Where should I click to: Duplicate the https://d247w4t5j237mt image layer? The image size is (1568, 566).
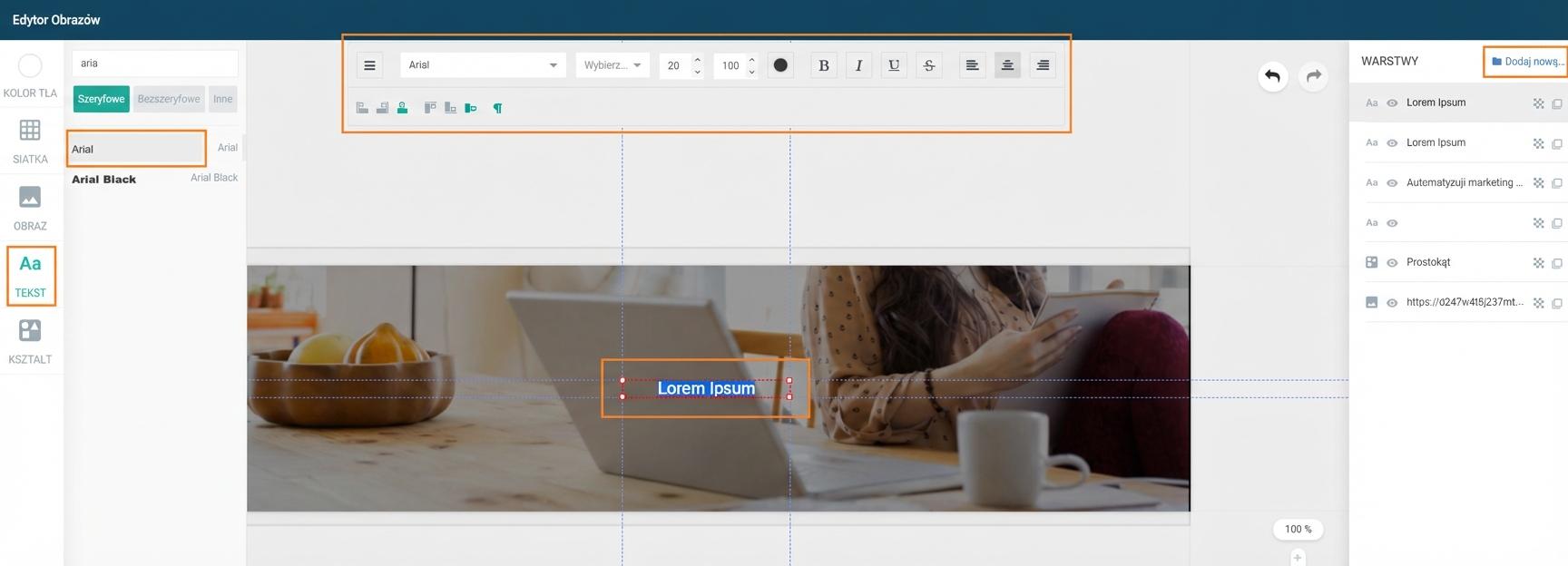tap(1557, 303)
